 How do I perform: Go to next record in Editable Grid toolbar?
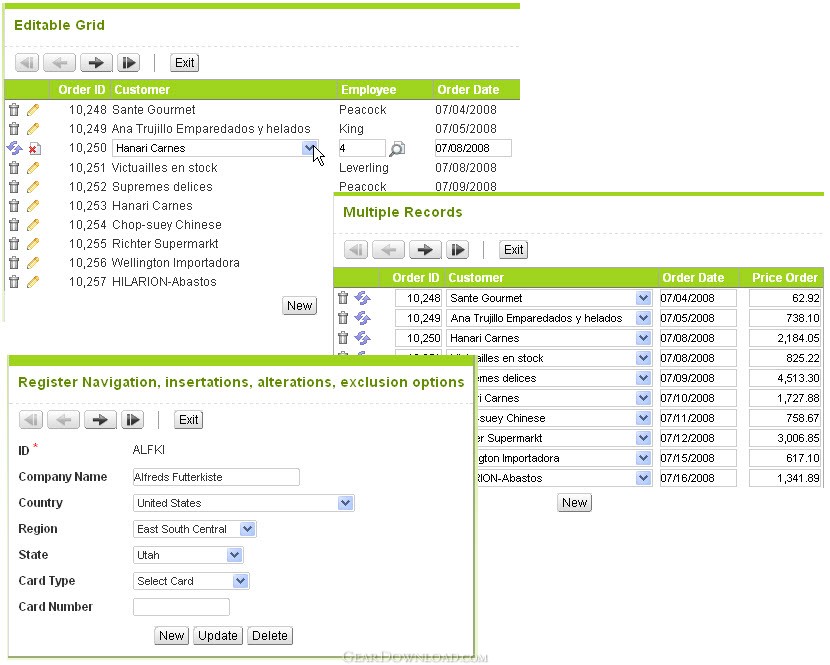coord(96,63)
